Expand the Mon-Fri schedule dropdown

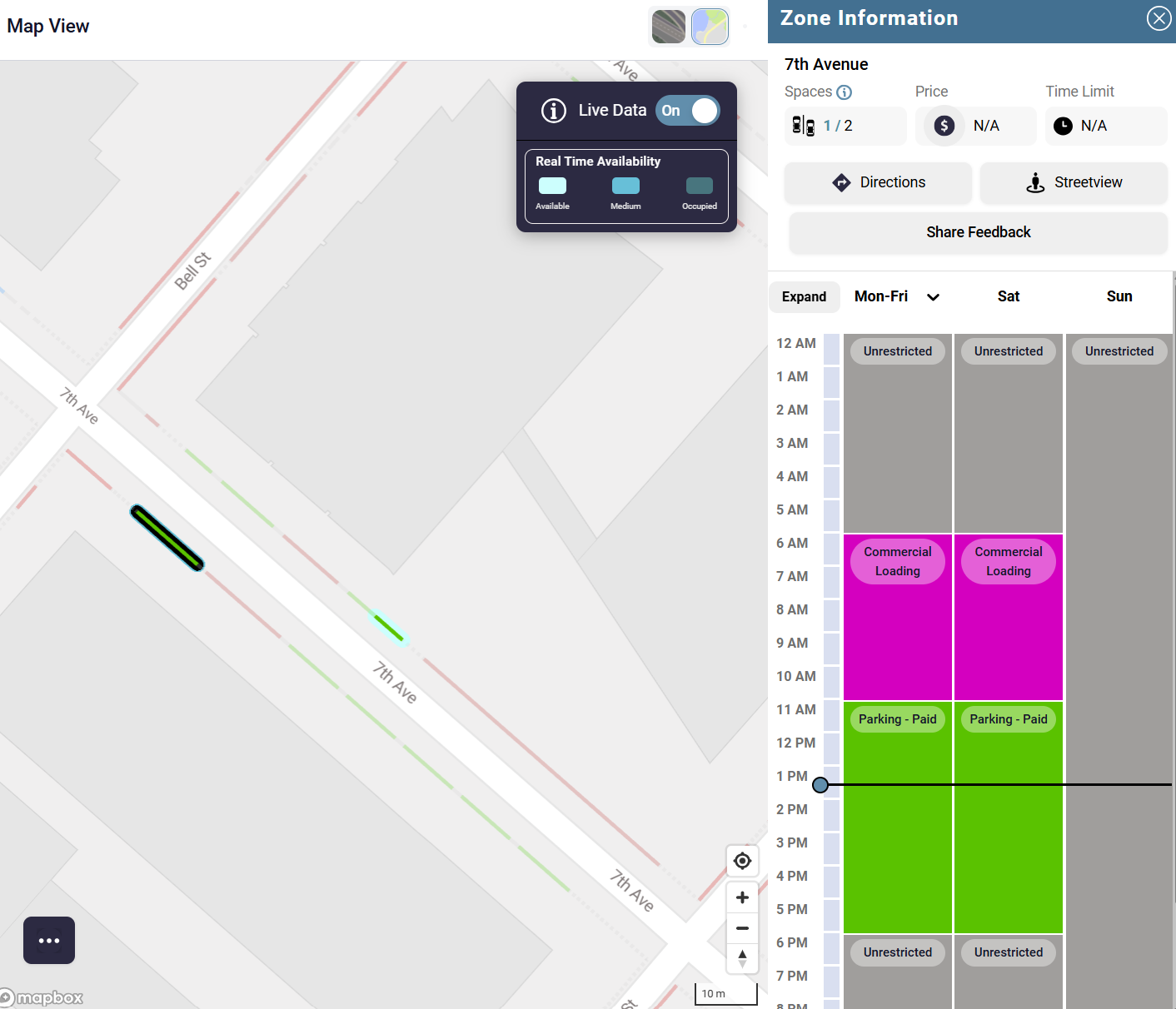pos(933,296)
